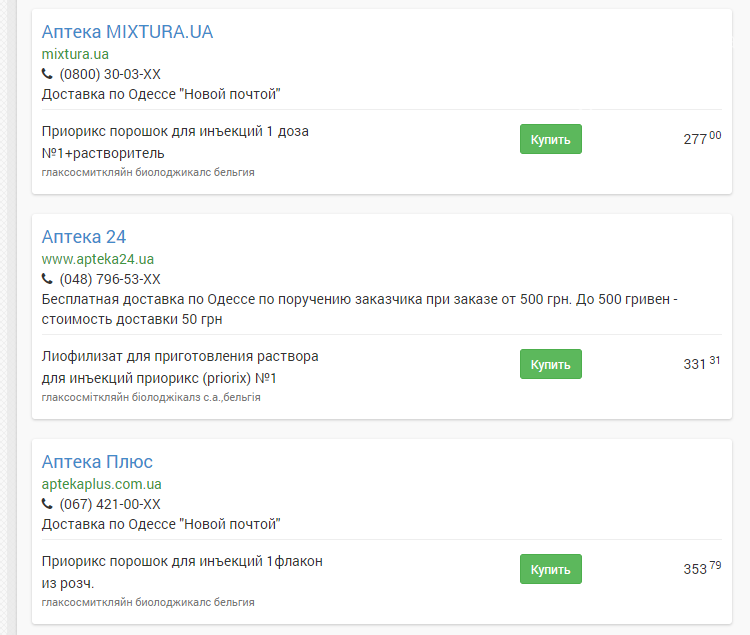Viewport: 750px width, 635px height.
Task: Select delivery text under the mixtura.ua phone
Action: (161, 94)
